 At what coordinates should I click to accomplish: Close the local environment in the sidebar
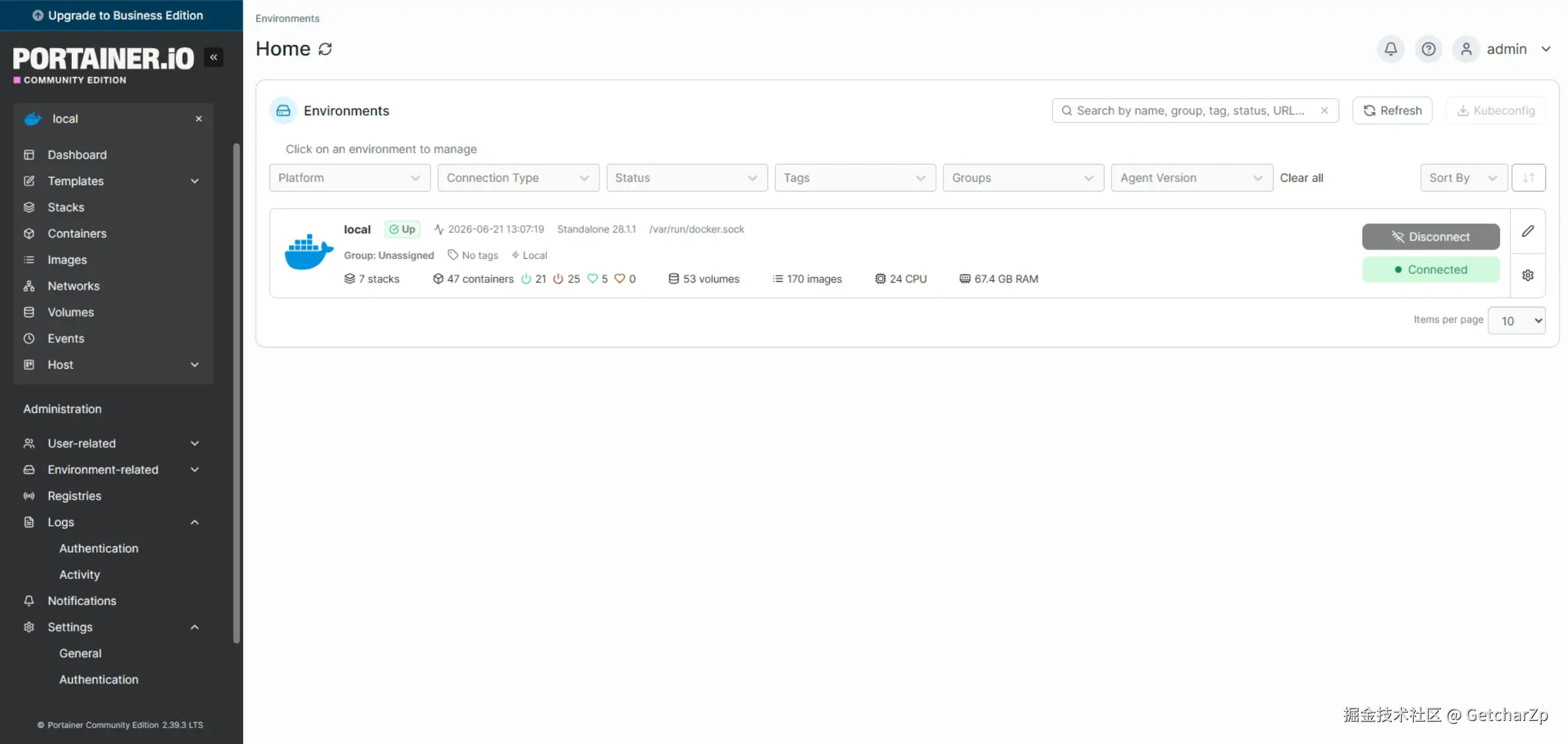tap(198, 119)
